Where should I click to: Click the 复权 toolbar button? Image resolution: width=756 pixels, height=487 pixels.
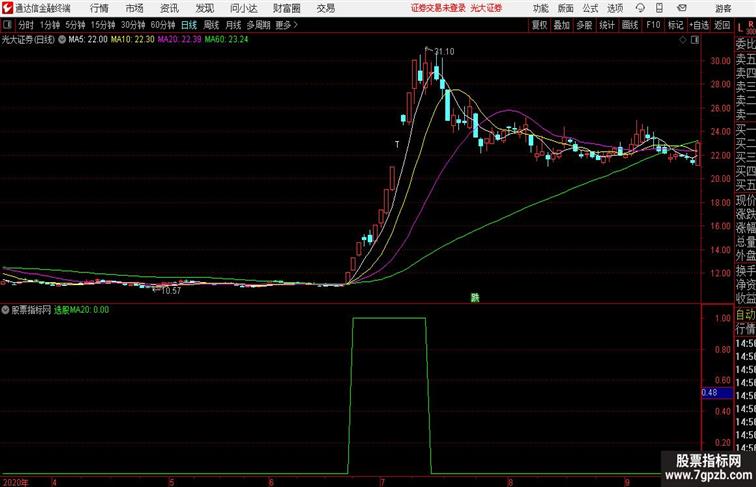[539, 25]
